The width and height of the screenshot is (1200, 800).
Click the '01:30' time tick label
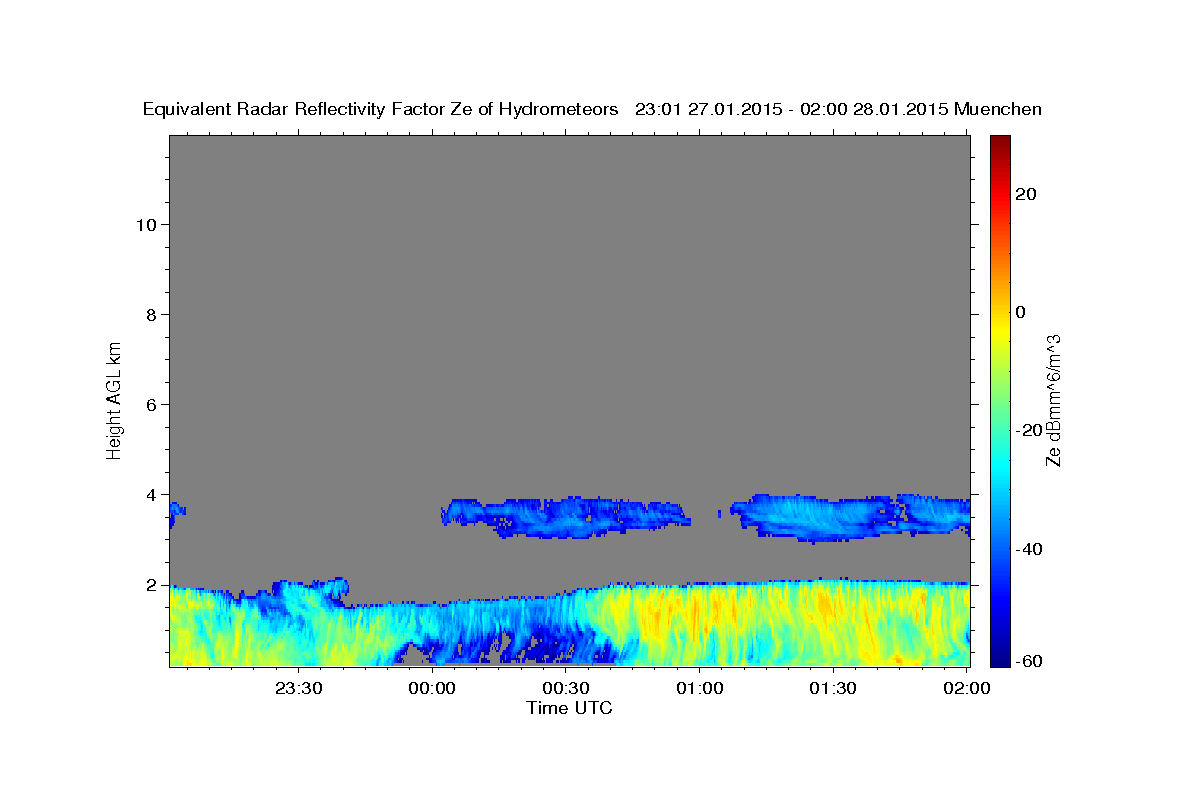click(x=833, y=688)
